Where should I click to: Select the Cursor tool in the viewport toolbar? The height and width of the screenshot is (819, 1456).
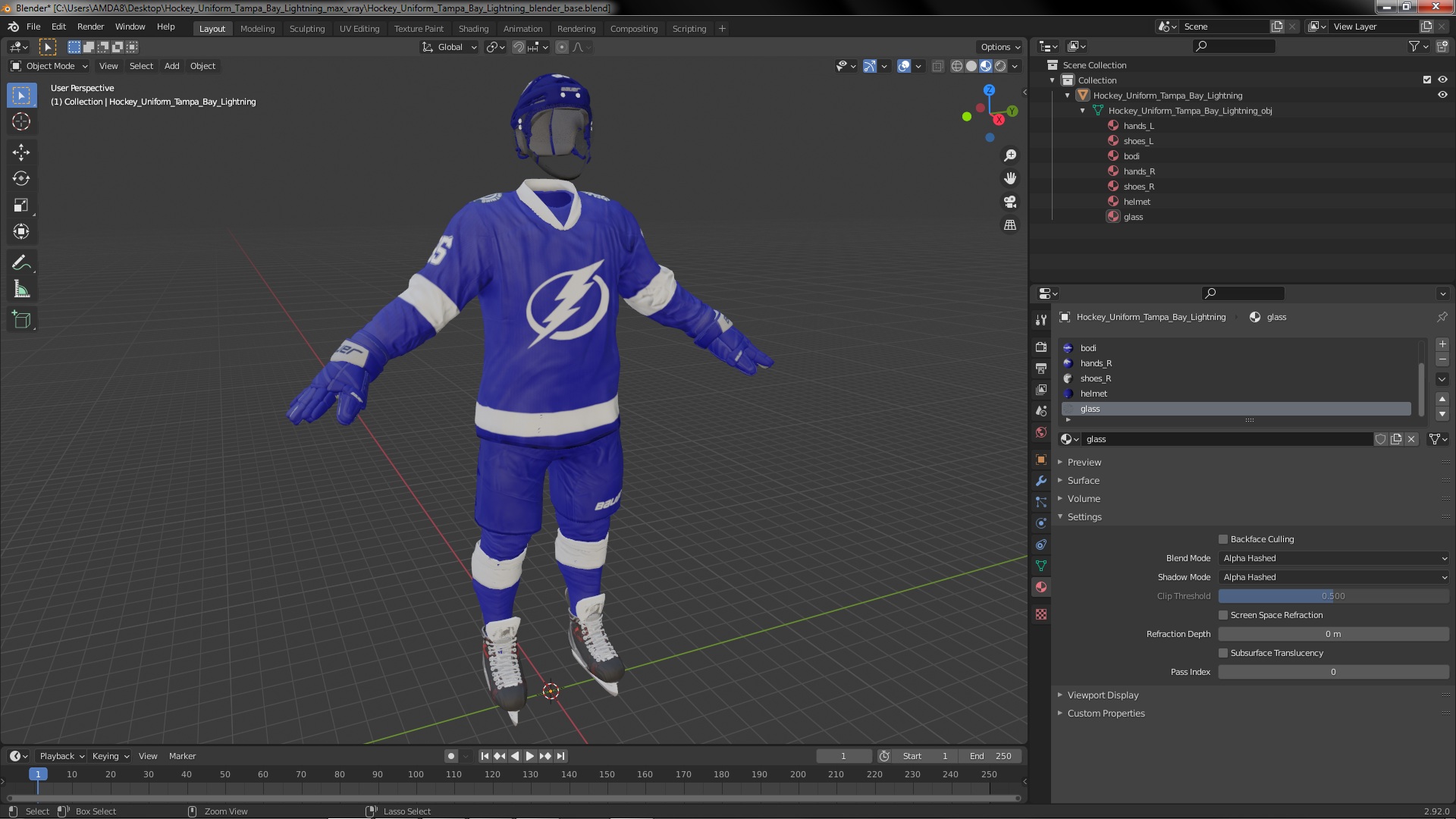pos(21,121)
